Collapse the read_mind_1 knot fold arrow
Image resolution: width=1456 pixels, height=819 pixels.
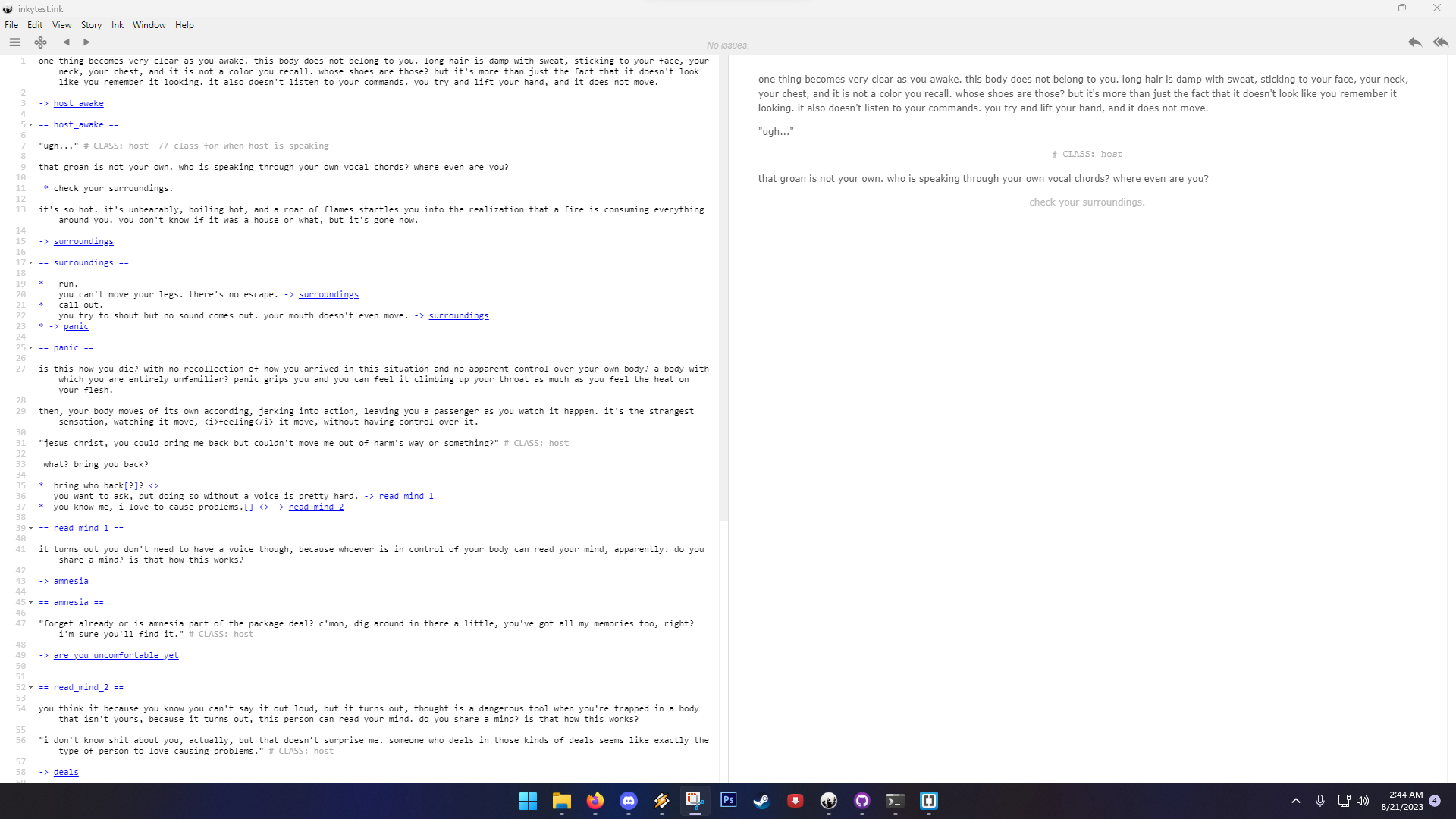point(30,529)
